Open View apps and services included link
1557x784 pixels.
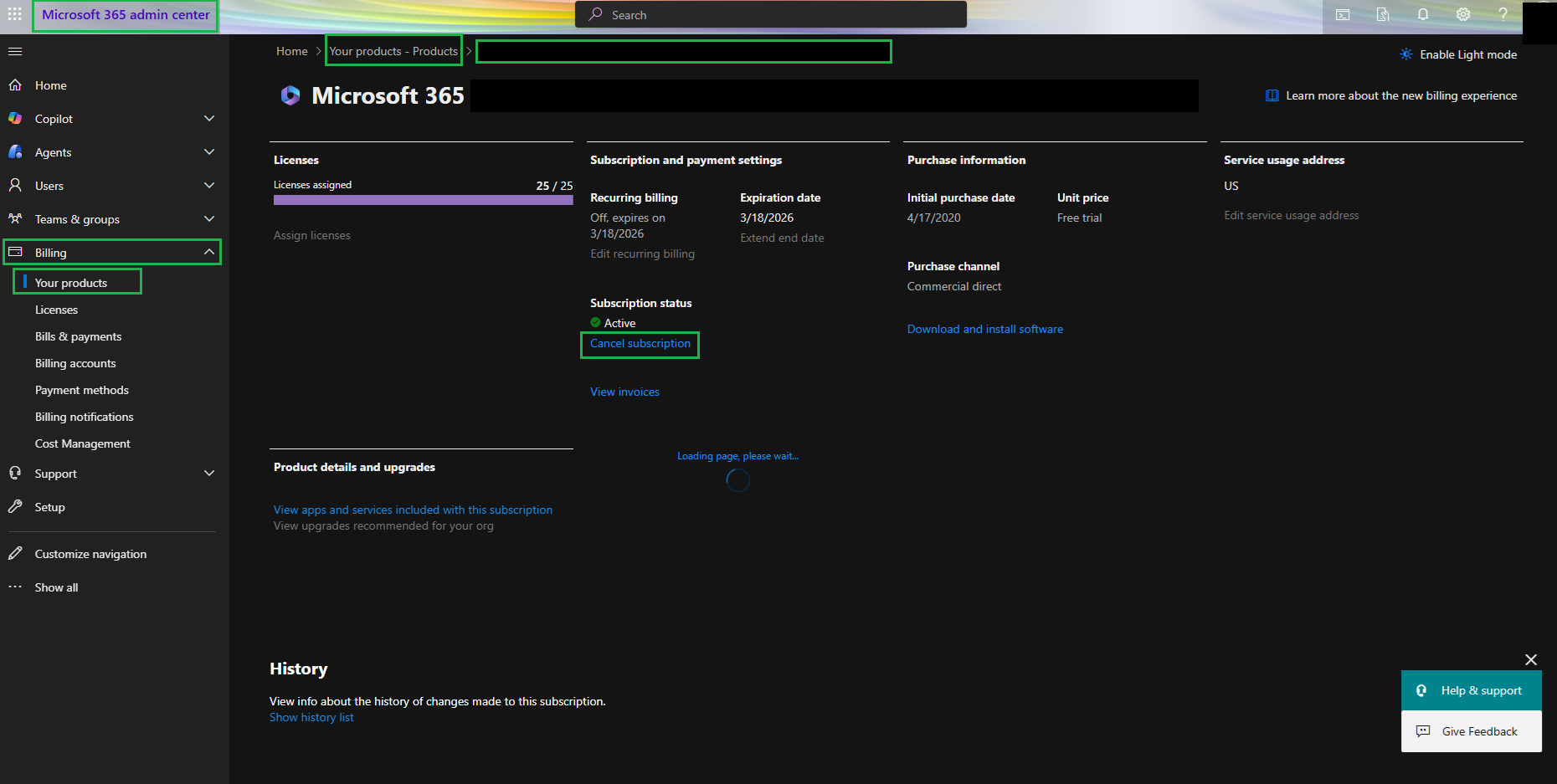pos(413,510)
